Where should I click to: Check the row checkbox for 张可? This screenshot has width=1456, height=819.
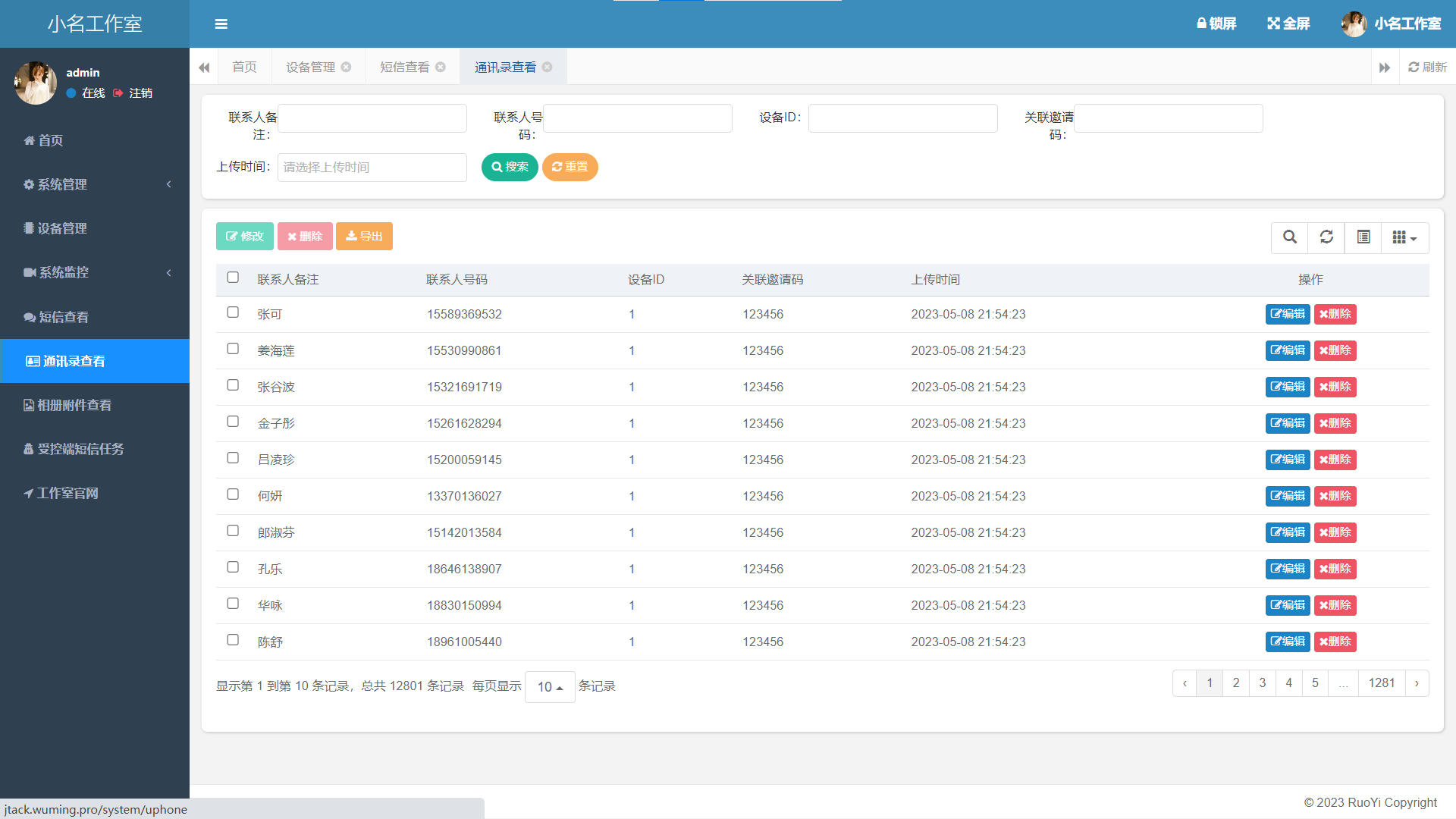pyautogui.click(x=233, y=312)
